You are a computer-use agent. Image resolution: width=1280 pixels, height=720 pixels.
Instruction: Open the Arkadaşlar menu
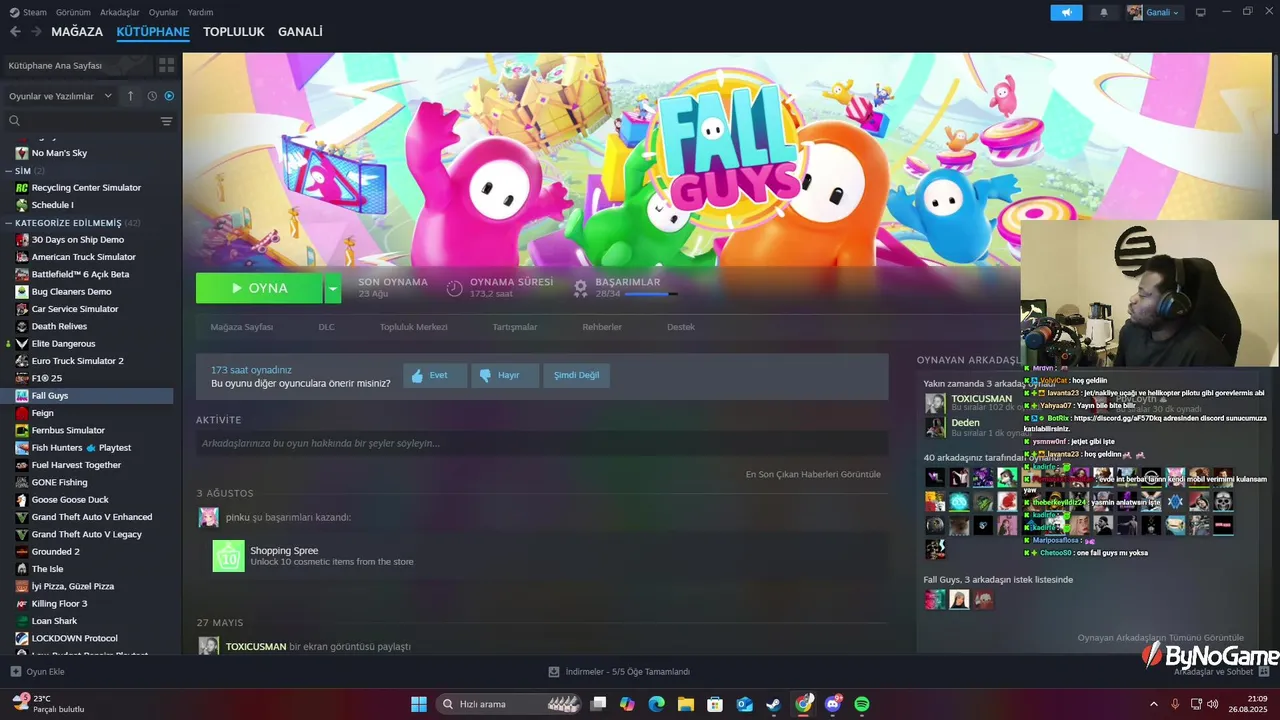click(x=120, y=12)
